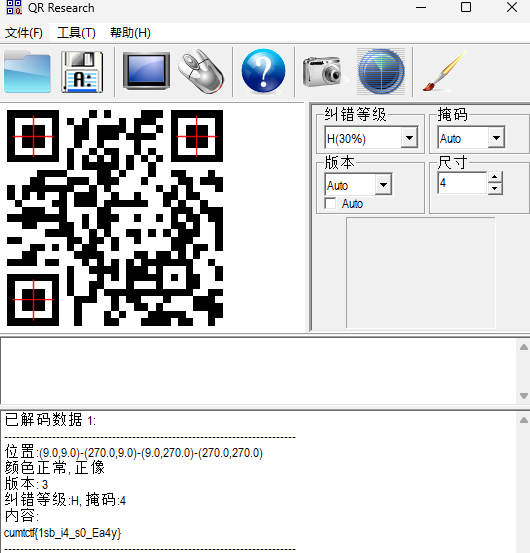Screen dimensions: 530x553
Task: Click the blue globe radar icon
Action: [x=381, y=72]
